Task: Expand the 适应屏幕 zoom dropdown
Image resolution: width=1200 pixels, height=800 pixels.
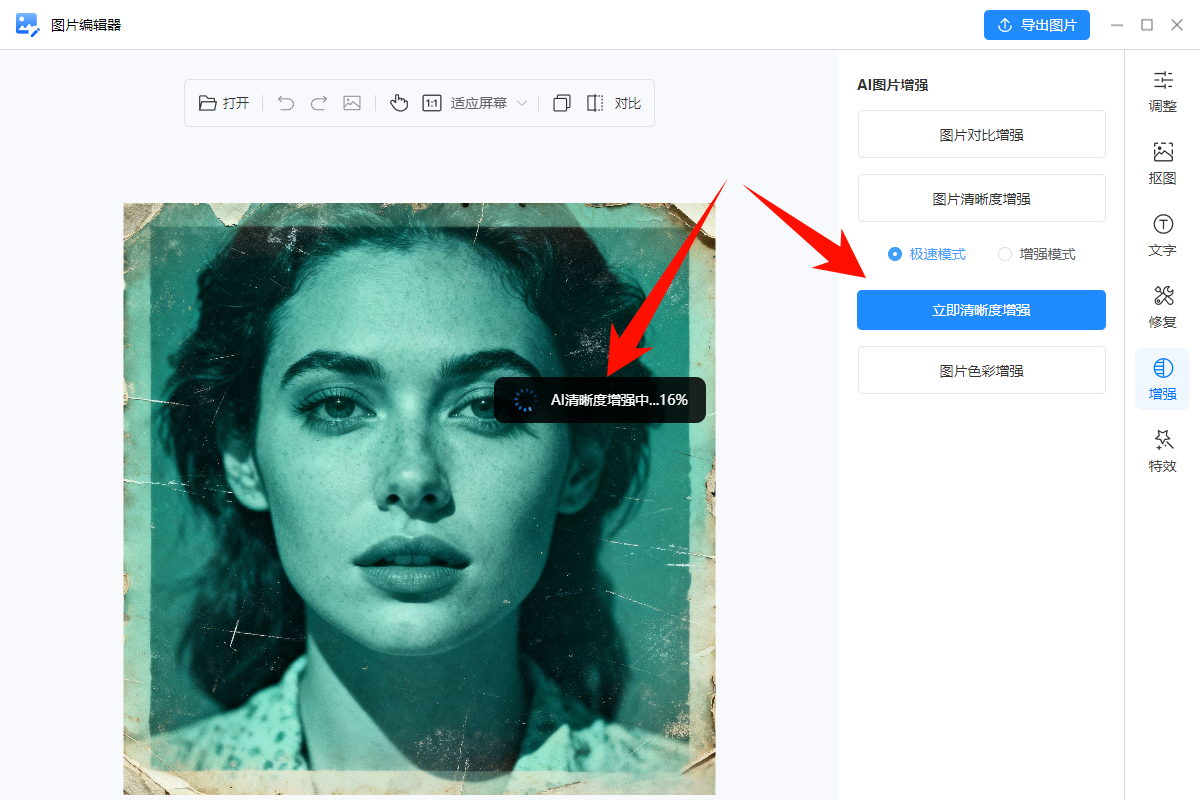Action: (x=521, y=103)
